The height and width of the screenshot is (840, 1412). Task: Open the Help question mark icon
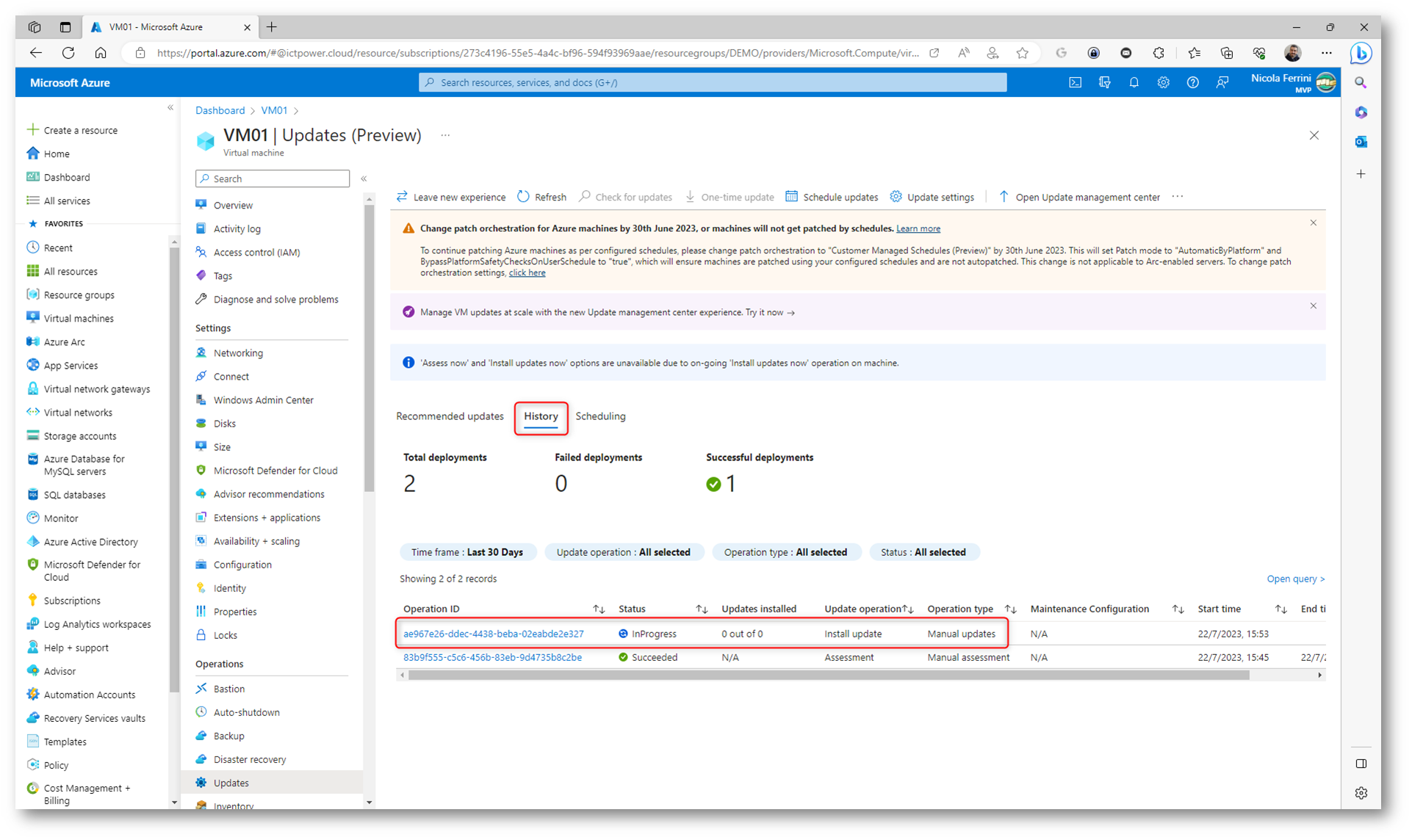1192,83
